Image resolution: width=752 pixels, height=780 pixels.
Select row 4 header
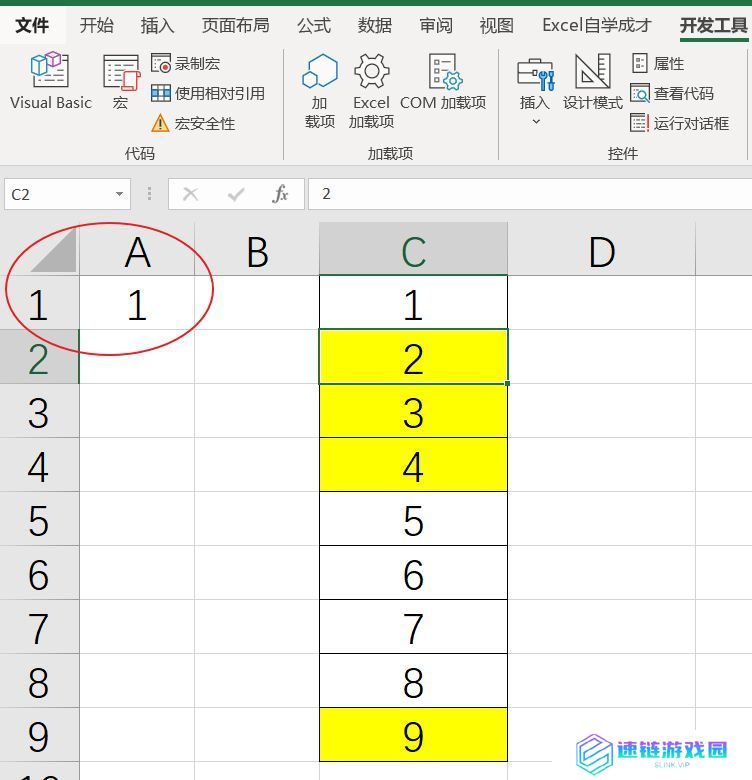(39, 465)
